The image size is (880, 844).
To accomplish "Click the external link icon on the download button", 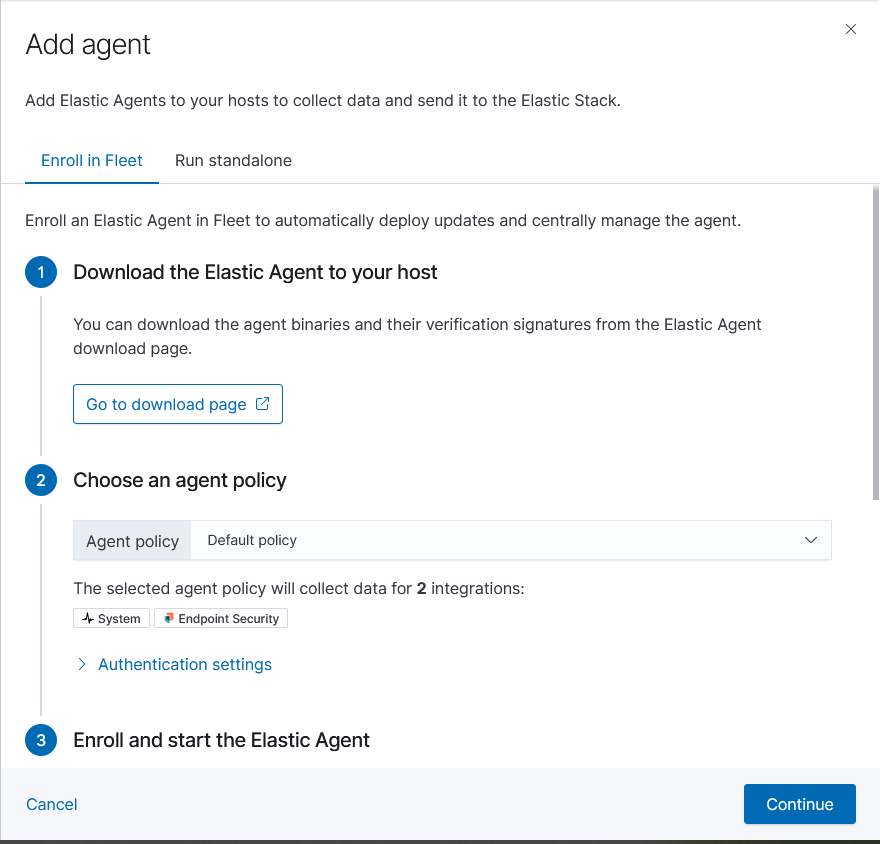I will coord(261,404).
